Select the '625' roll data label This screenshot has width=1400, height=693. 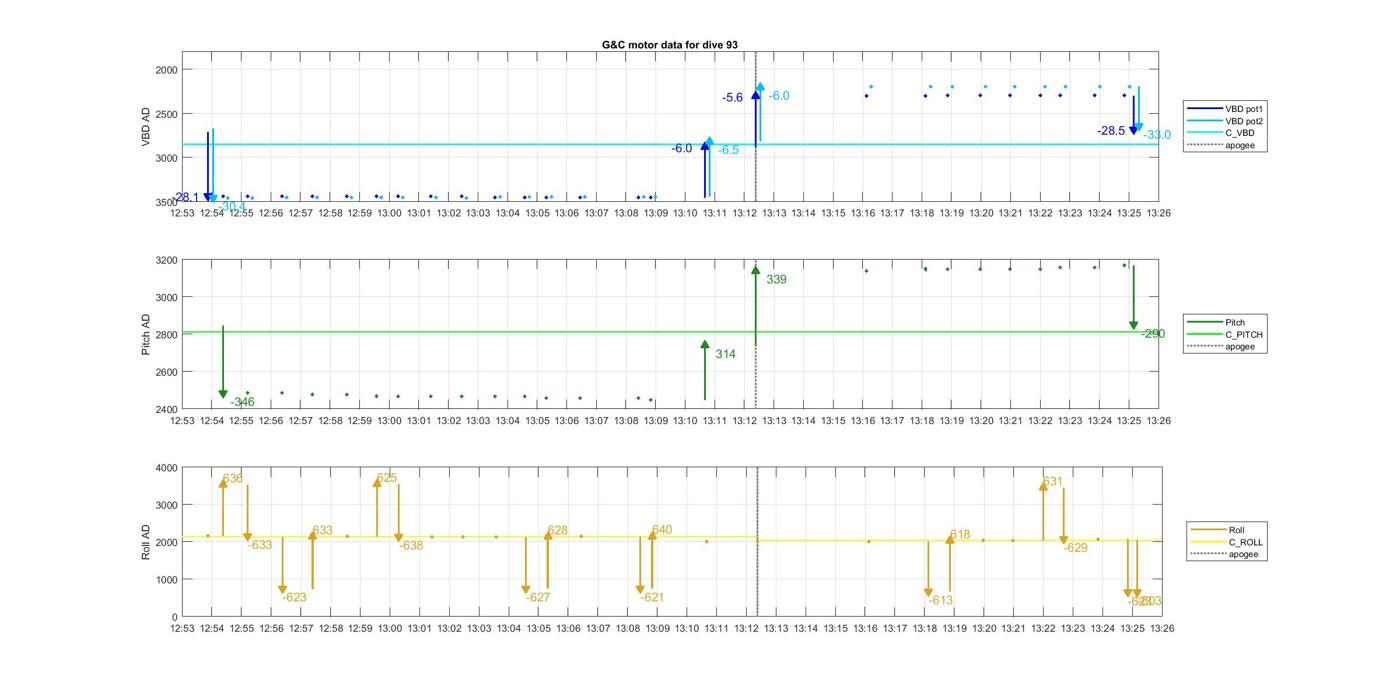click(x=387, y=478)
